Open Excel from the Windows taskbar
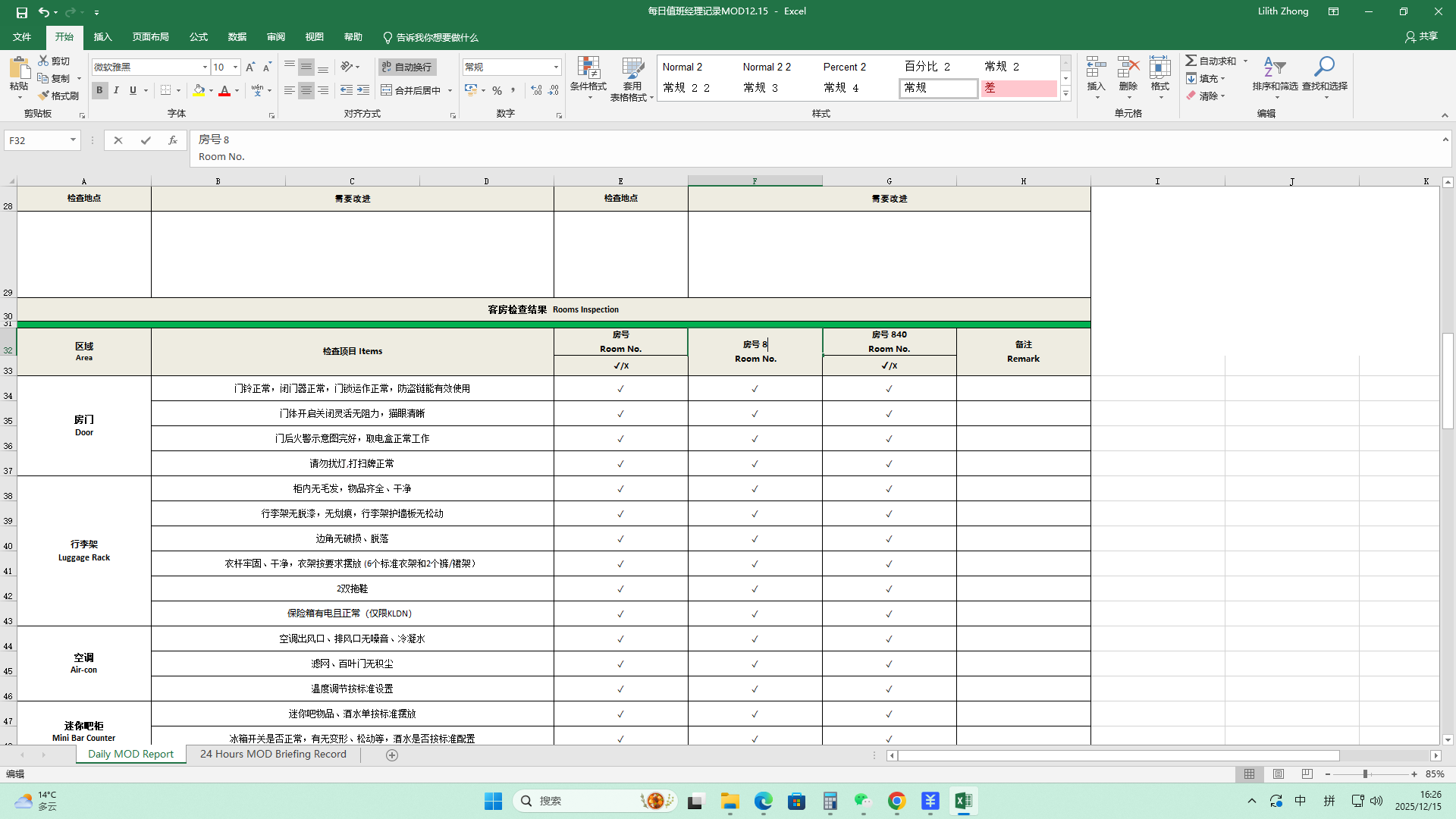Viewport: 1456px width, 819px height. point(963,801)
